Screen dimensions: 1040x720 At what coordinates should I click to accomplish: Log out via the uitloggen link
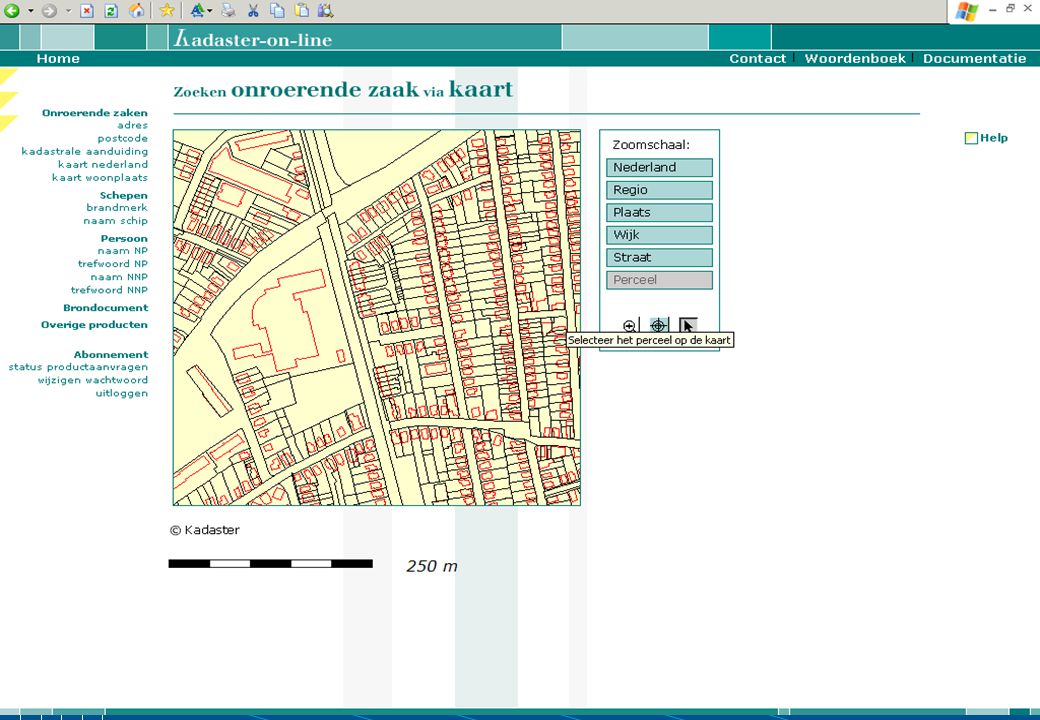click(x=121, y=393)
